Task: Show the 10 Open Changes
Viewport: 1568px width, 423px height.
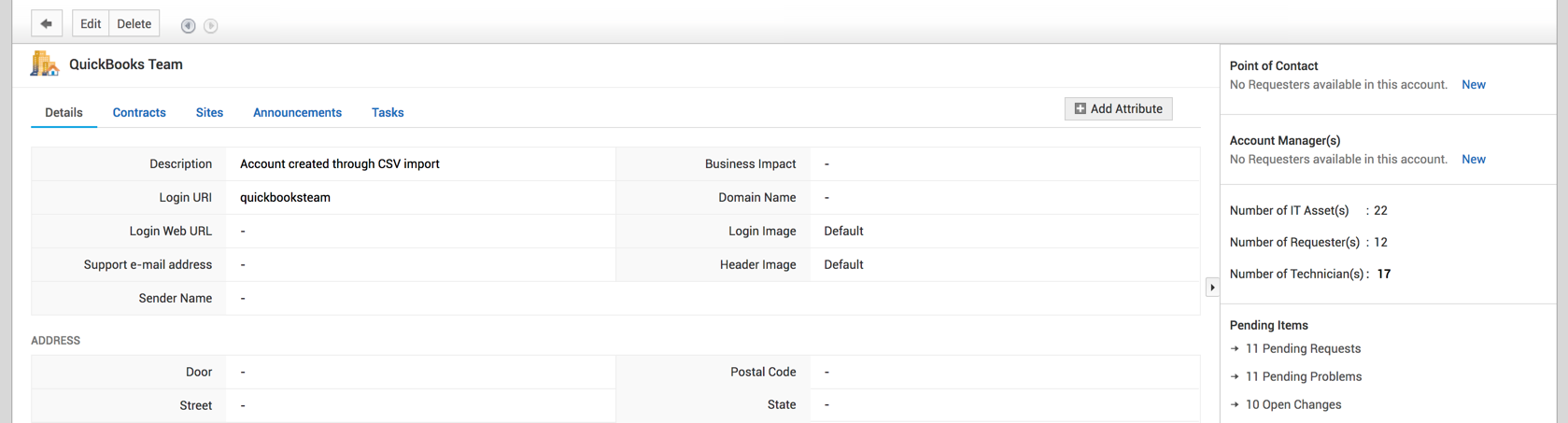Action: tap(1293, 405)
